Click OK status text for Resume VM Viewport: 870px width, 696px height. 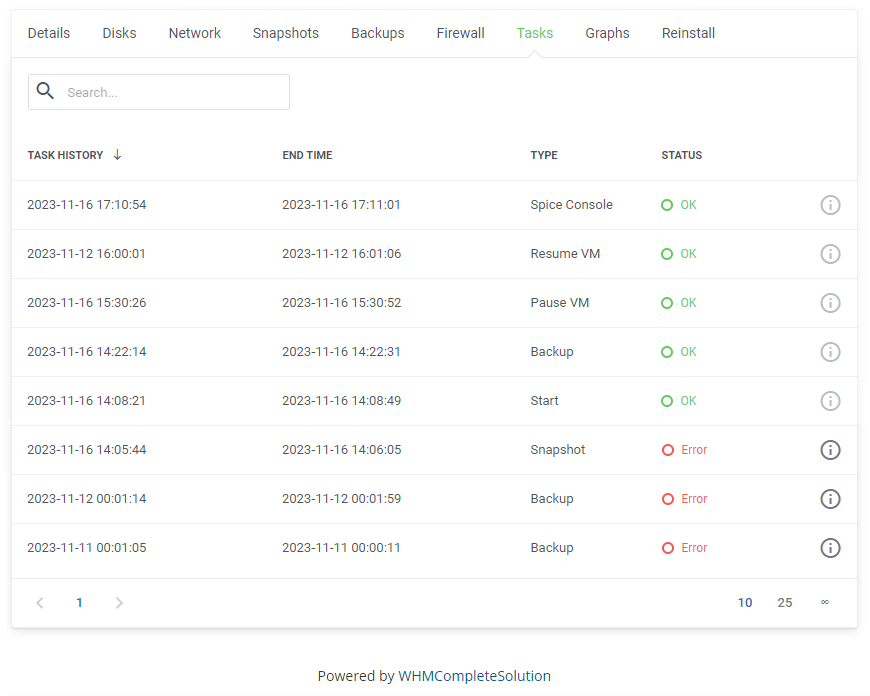pos(688,254)
